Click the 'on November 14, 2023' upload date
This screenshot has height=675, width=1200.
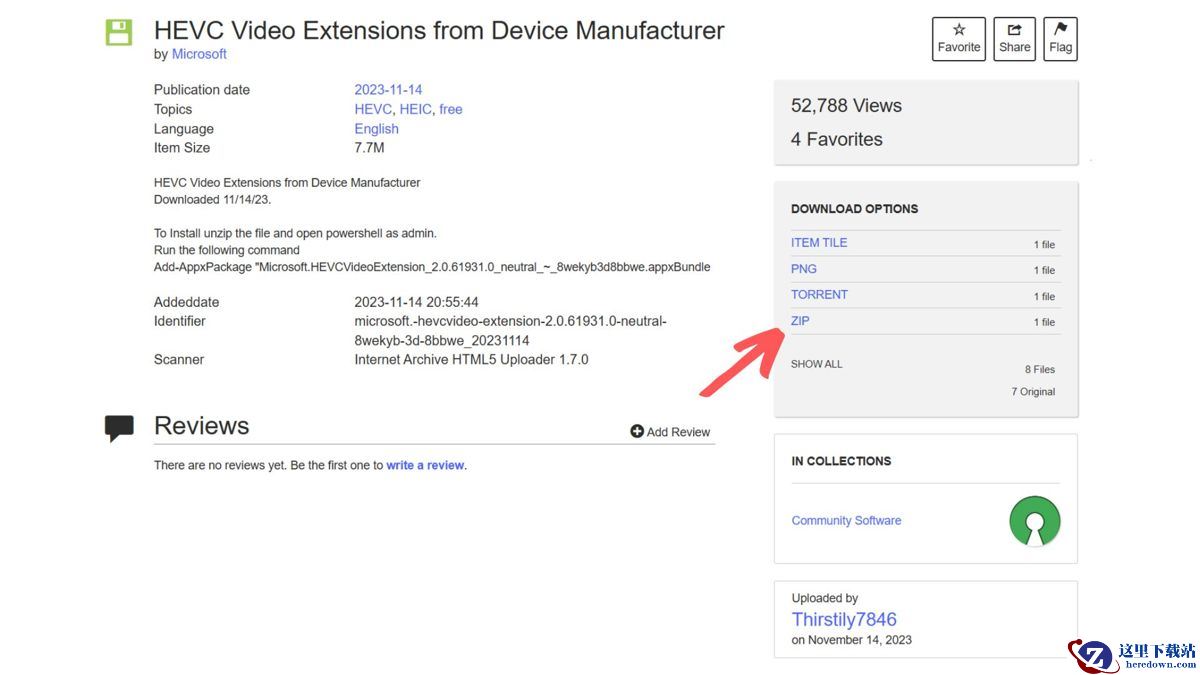852,640
